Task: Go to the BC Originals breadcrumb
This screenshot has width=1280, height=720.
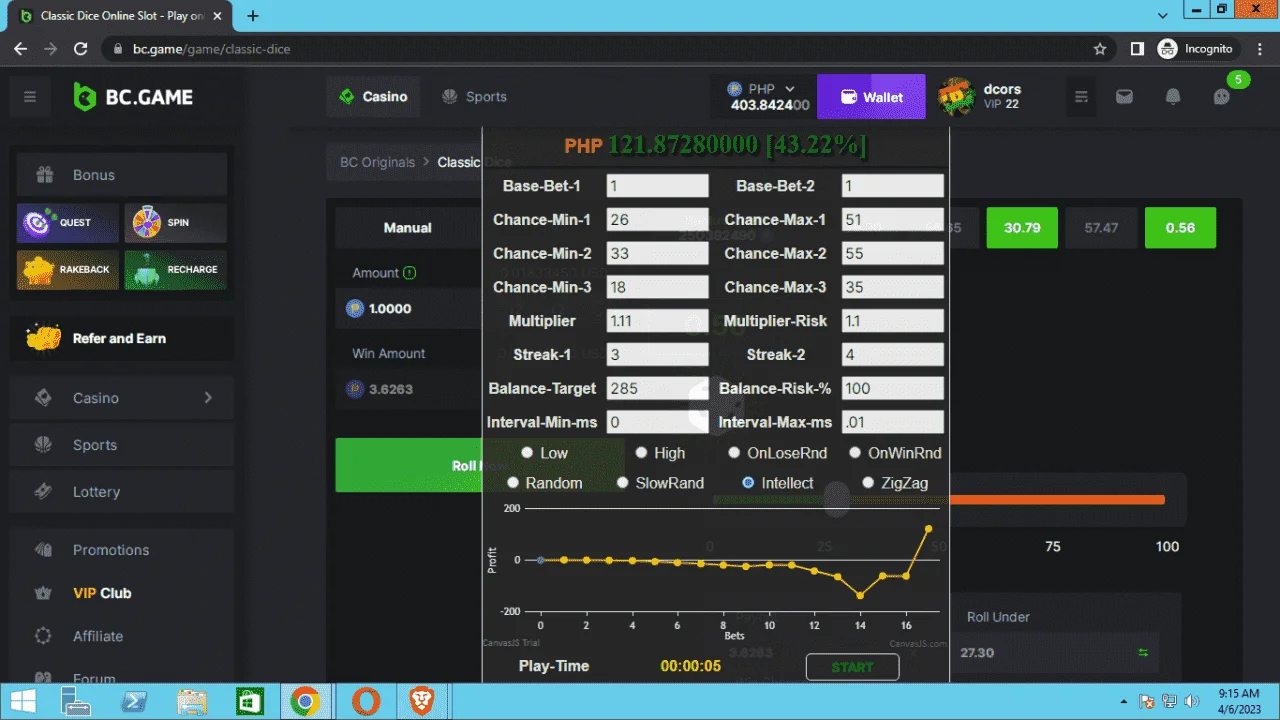Action: pyautogui.click(x=377, y=162)
